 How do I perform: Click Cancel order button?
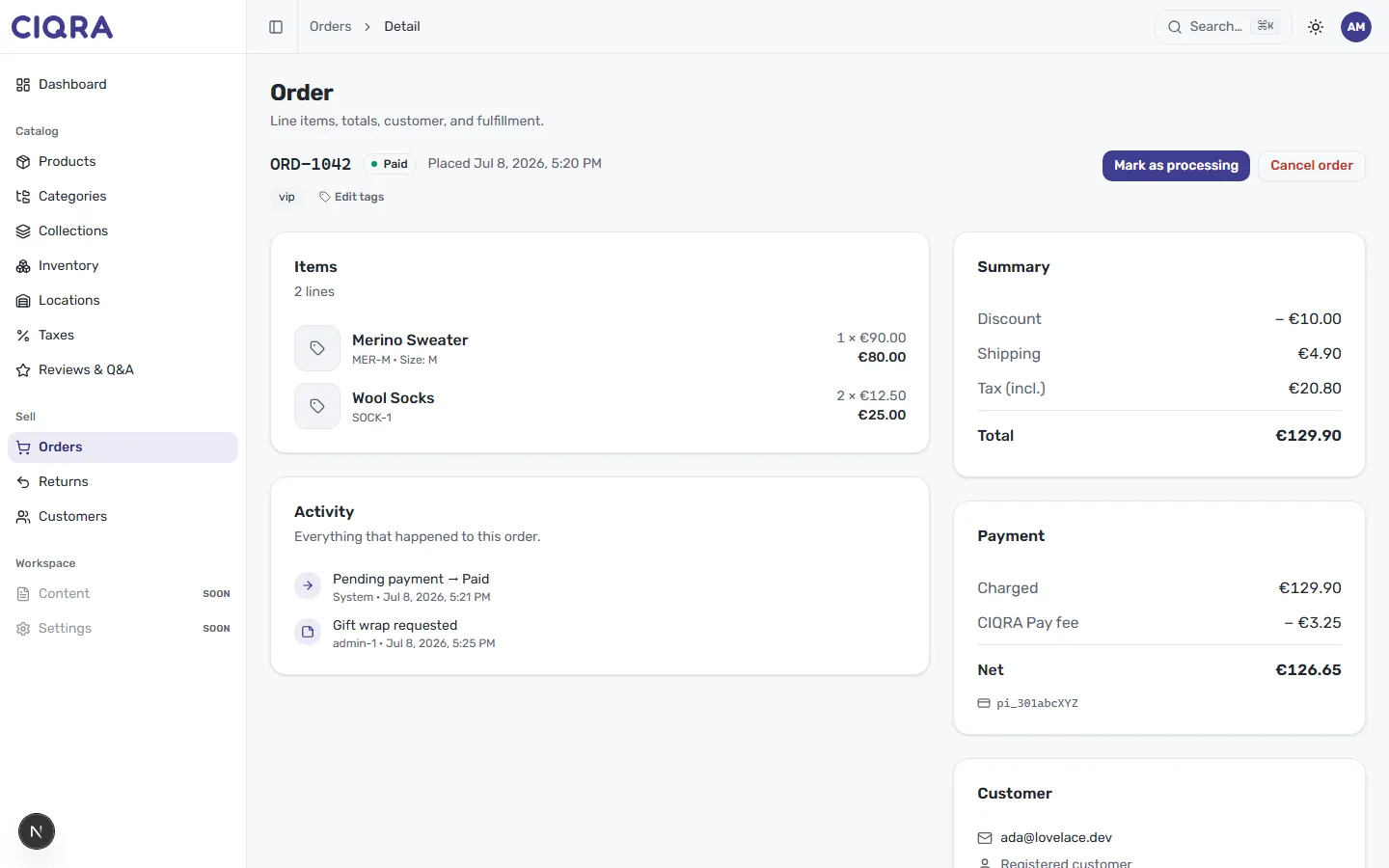pyautogui.click(x=1312, y=166)
